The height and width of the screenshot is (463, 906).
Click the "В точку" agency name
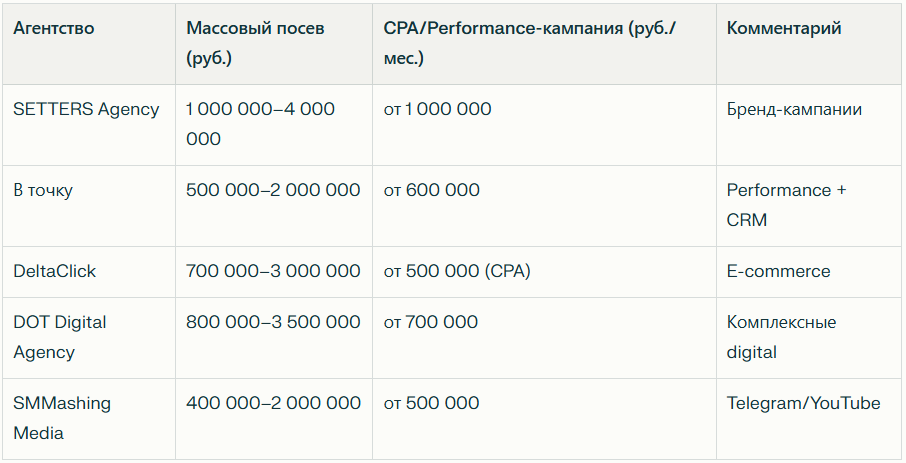pyautogui.click(x=43, y=190)
